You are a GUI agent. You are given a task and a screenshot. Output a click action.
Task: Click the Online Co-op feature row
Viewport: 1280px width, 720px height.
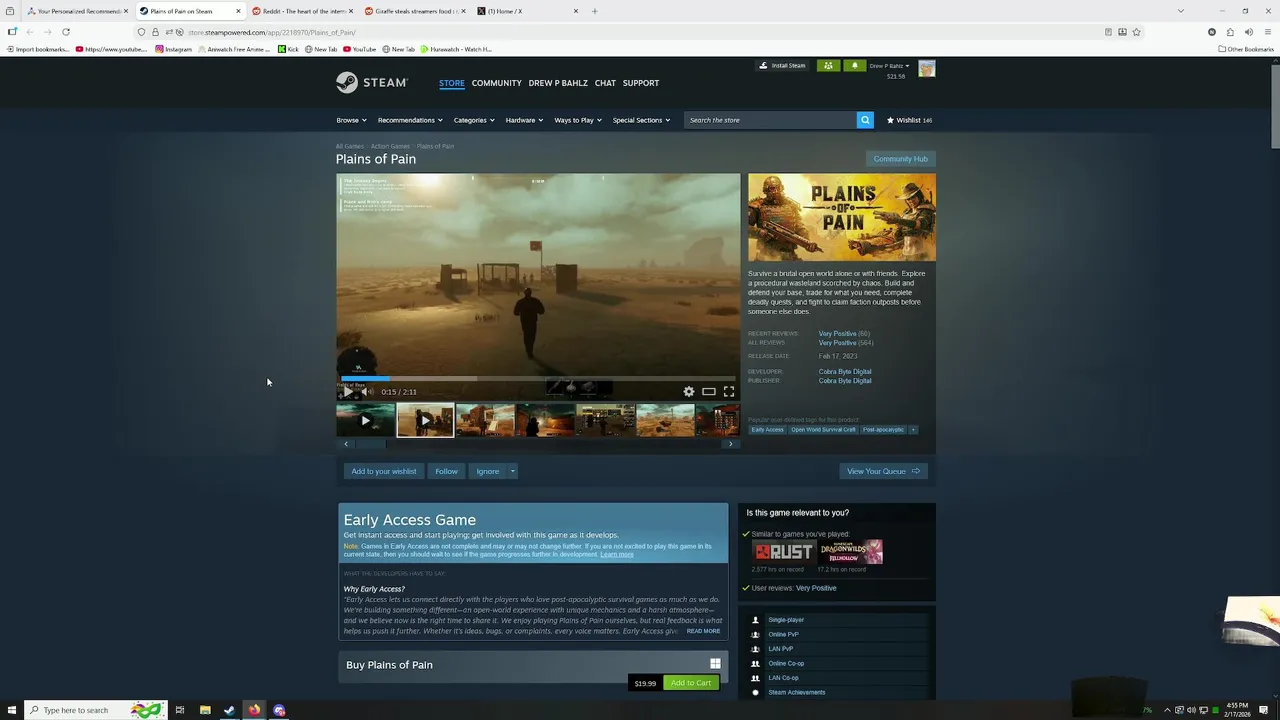click(x=840, y=663)
